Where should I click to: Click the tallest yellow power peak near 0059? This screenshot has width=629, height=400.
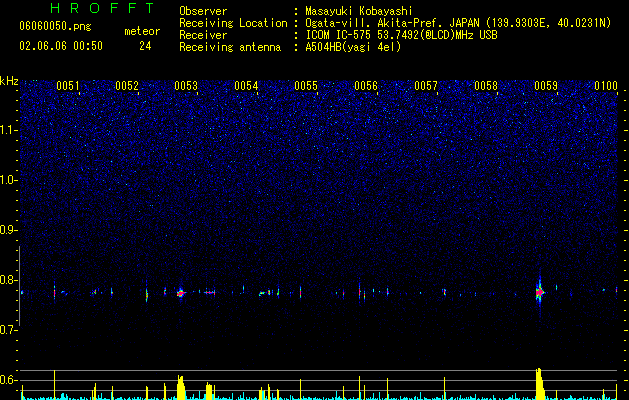540,384
